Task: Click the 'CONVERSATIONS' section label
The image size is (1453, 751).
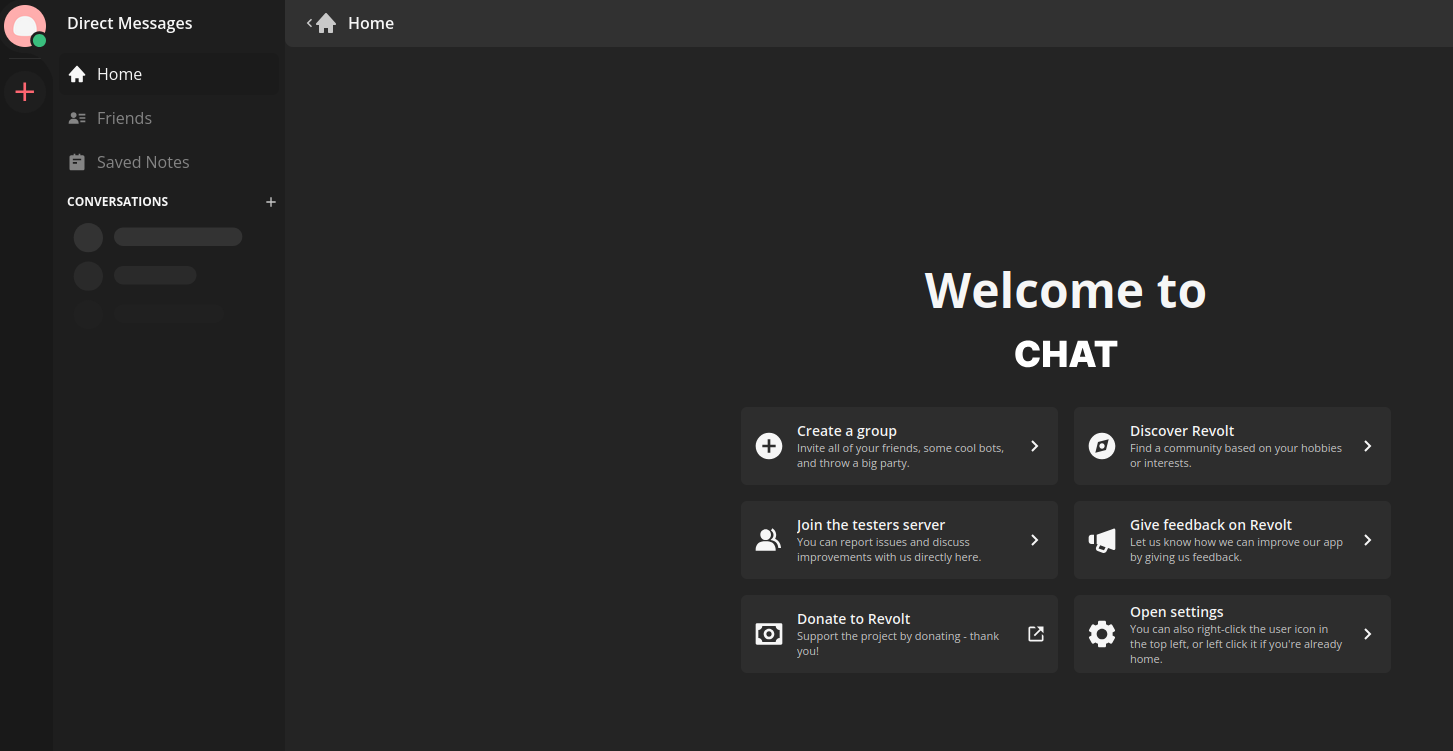Action: [118, 202]
